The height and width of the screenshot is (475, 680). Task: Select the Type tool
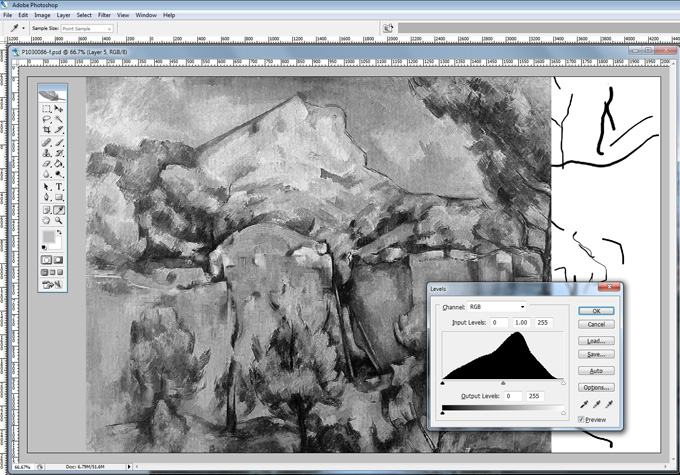(59, 186)
